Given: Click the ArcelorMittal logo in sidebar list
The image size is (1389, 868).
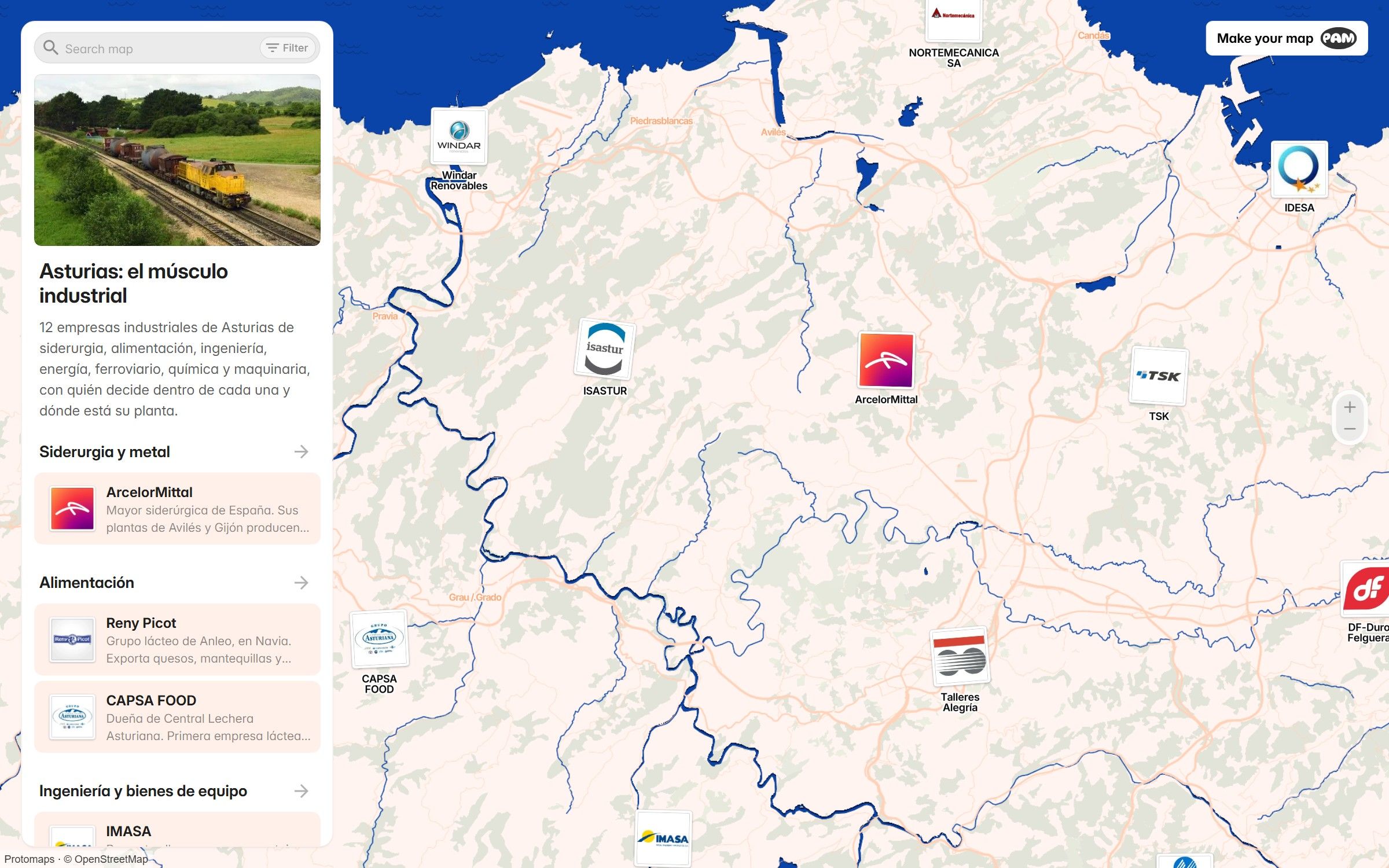Looking at the screenshot, I should tap(72, 509).
